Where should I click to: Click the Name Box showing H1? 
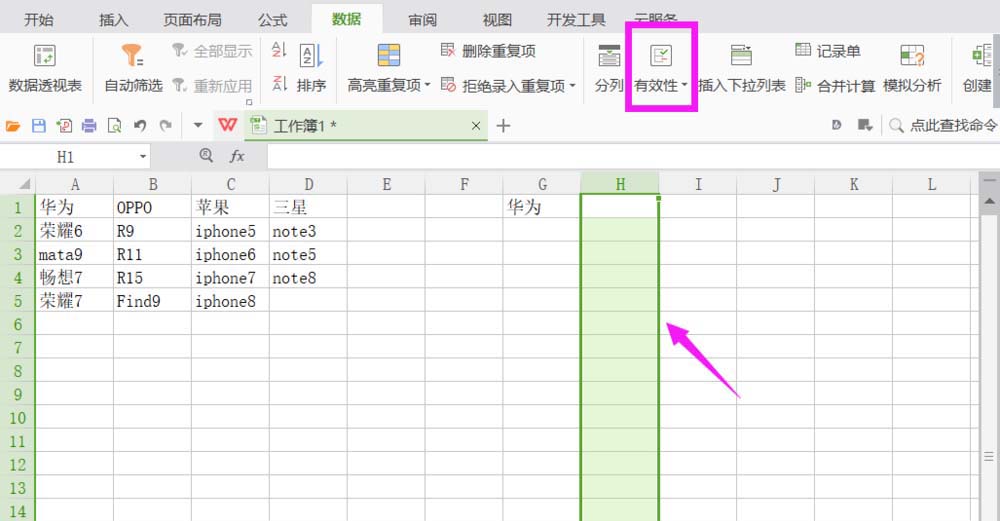coord(66,157)
